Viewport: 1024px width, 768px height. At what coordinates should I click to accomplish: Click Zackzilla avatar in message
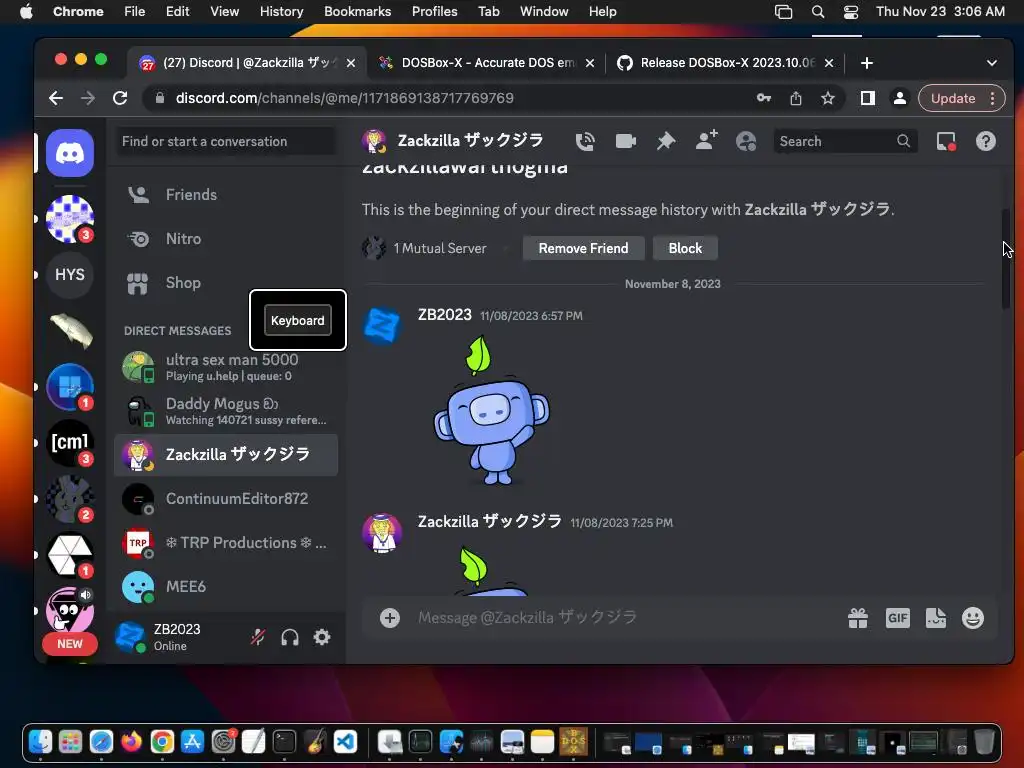382,532
